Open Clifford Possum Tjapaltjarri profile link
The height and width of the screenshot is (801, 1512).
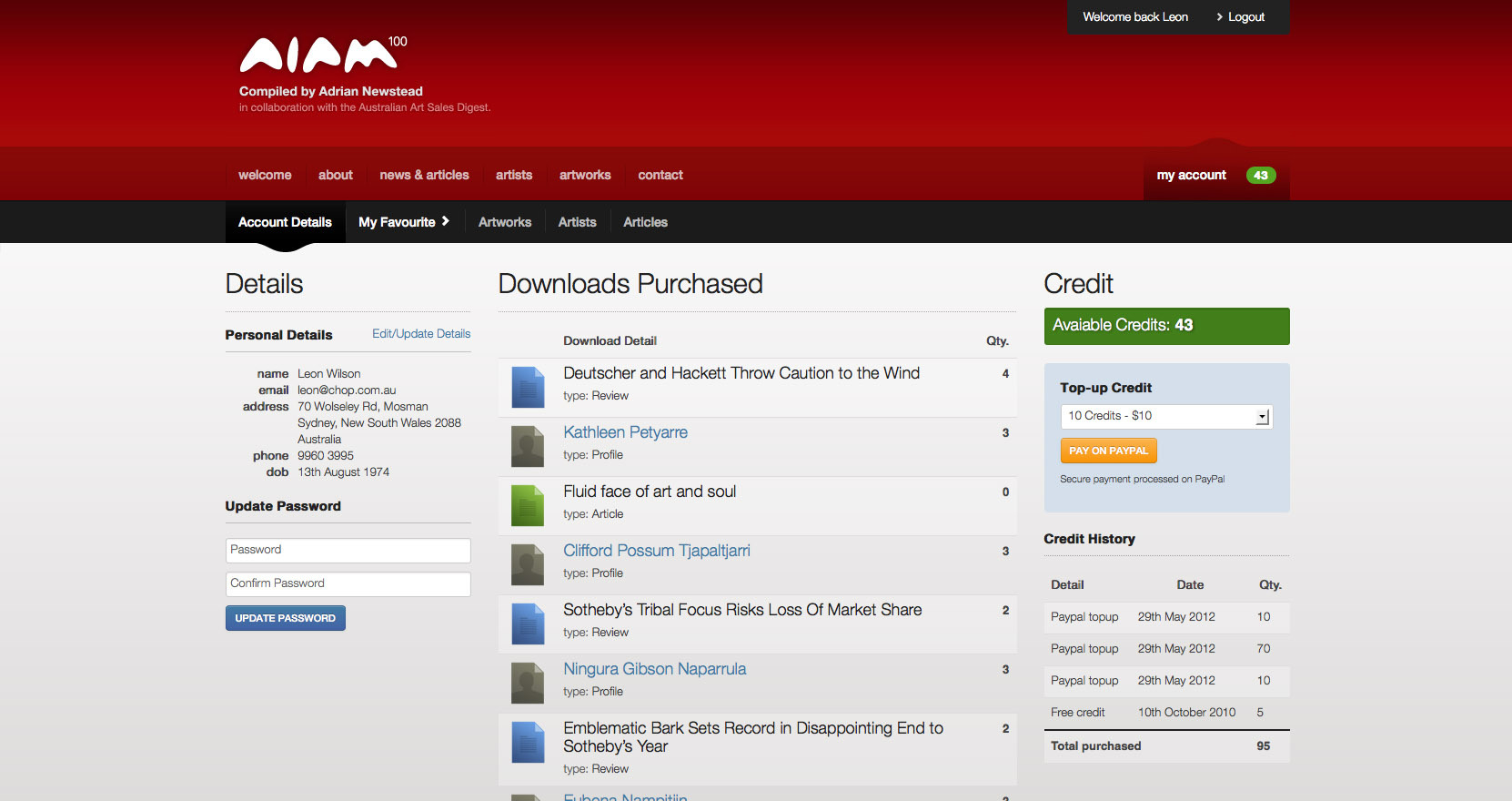[x=657, y=551]
